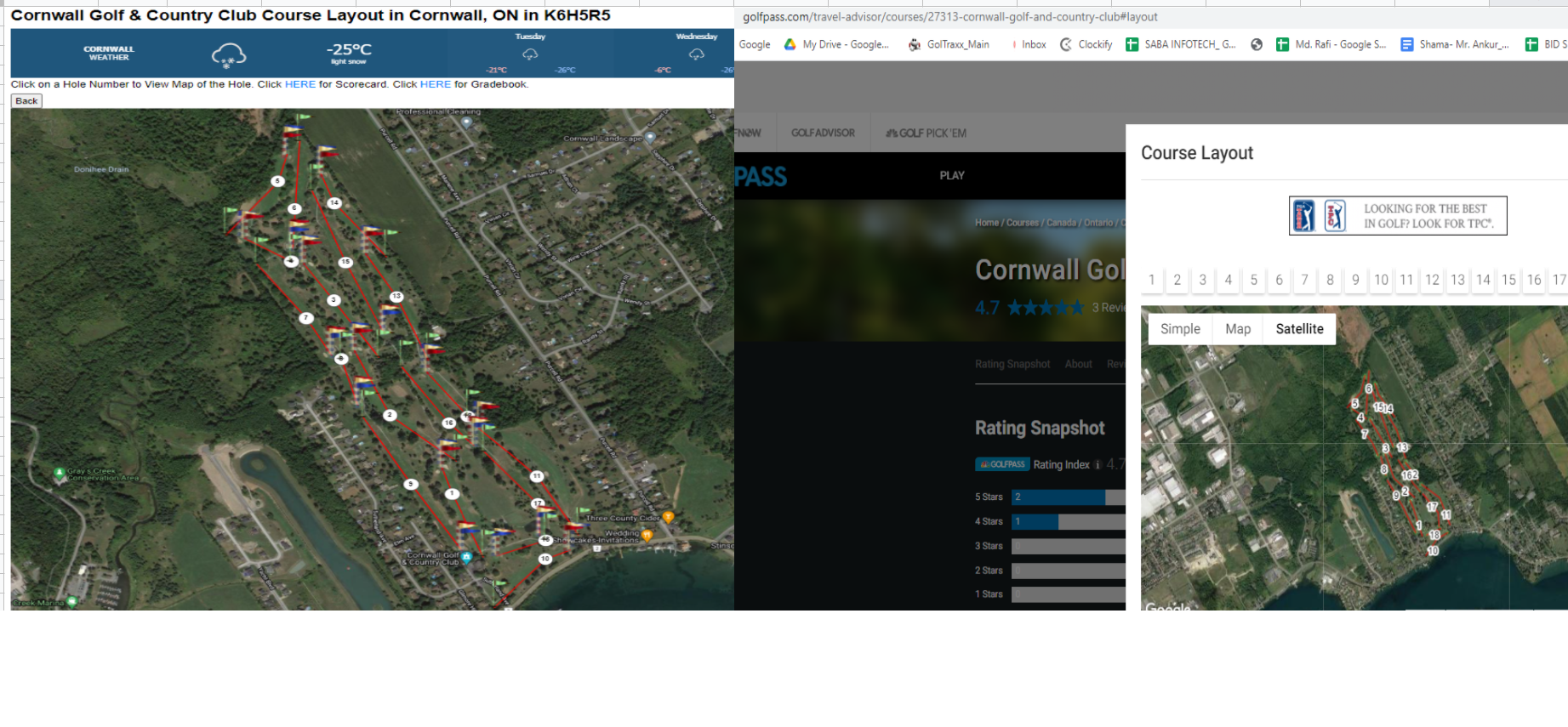Open the GOLF PICK 'EM navigation item

click(x=926, y=133)
